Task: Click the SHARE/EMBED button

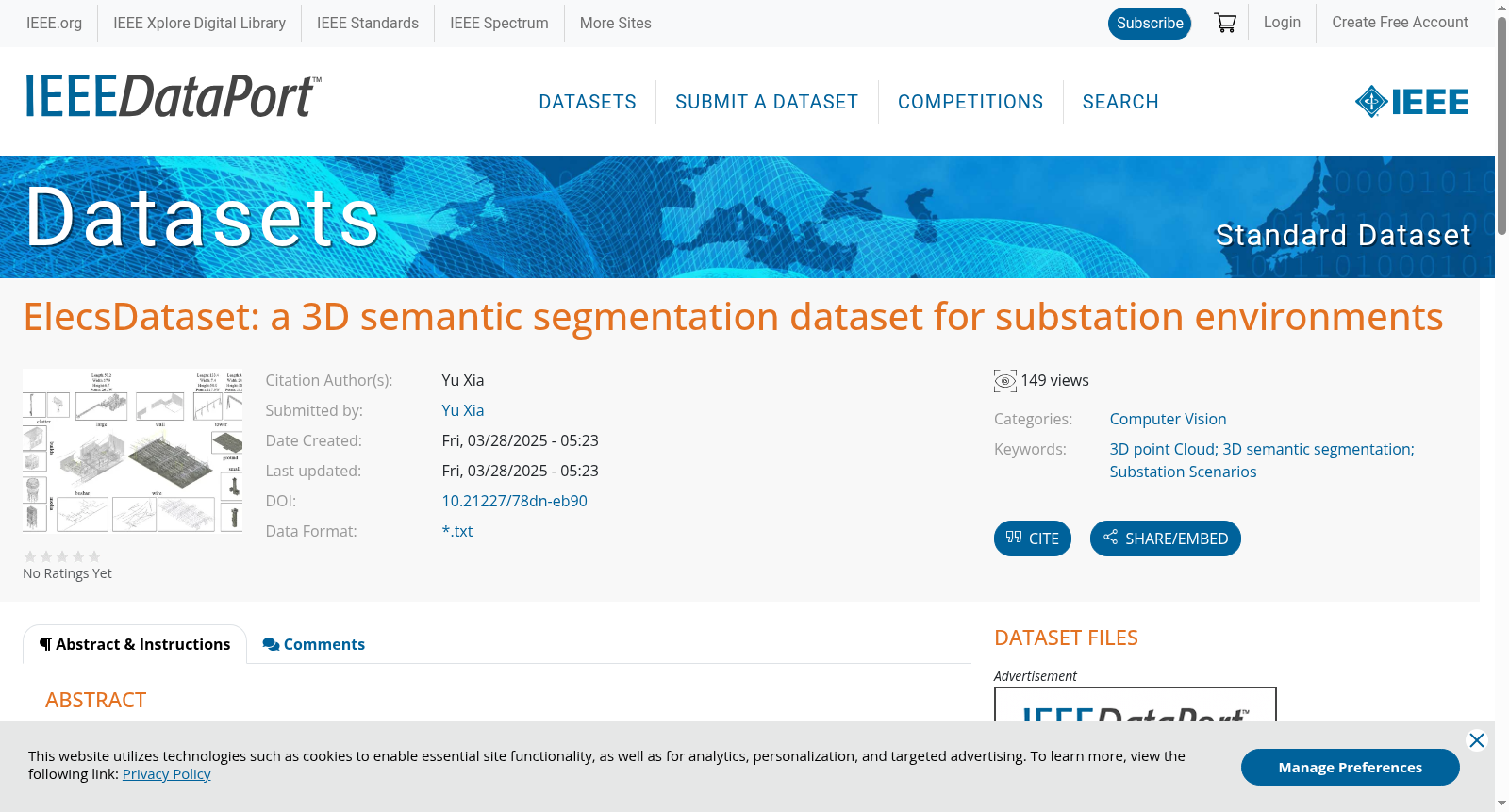Action: (1166, 539)
